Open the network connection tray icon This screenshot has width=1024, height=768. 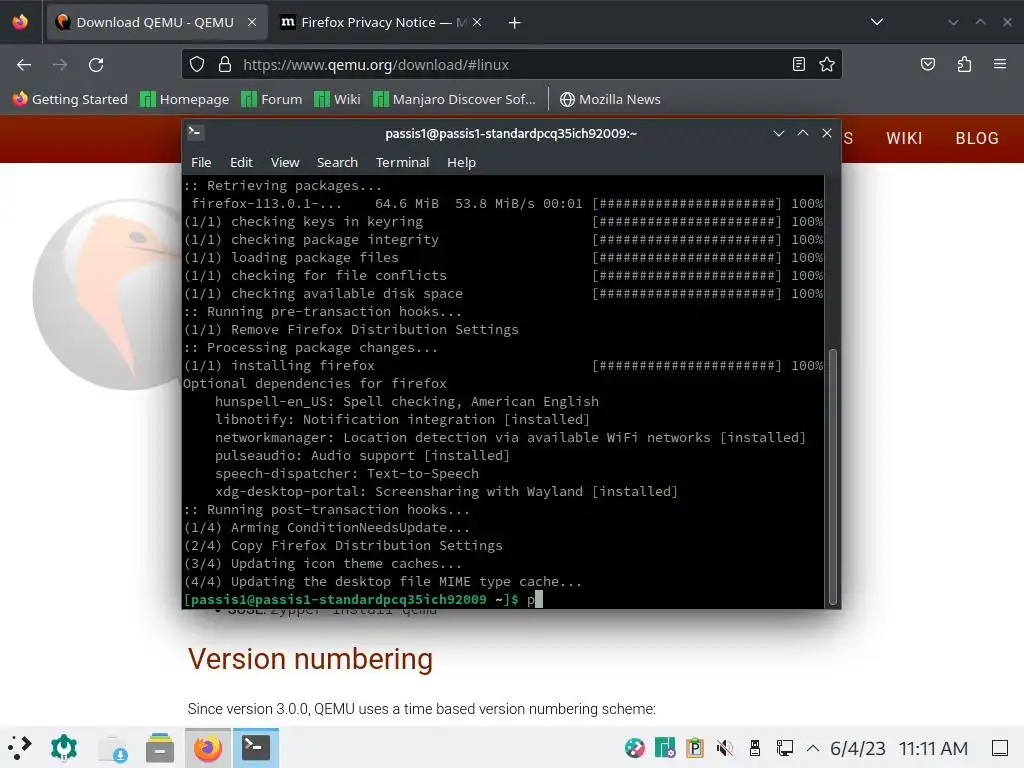click(784, 748)
